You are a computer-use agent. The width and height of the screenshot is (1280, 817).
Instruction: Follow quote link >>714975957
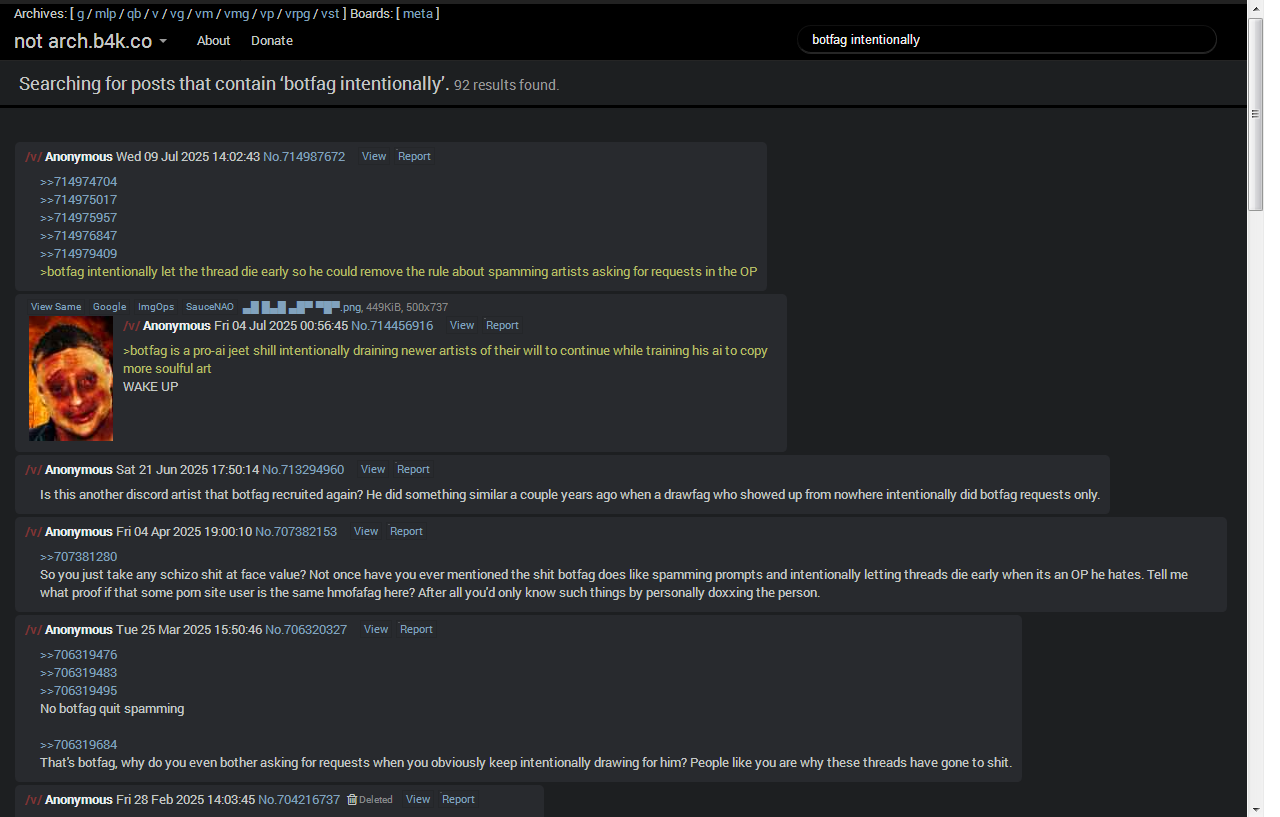tap(79, 218)
